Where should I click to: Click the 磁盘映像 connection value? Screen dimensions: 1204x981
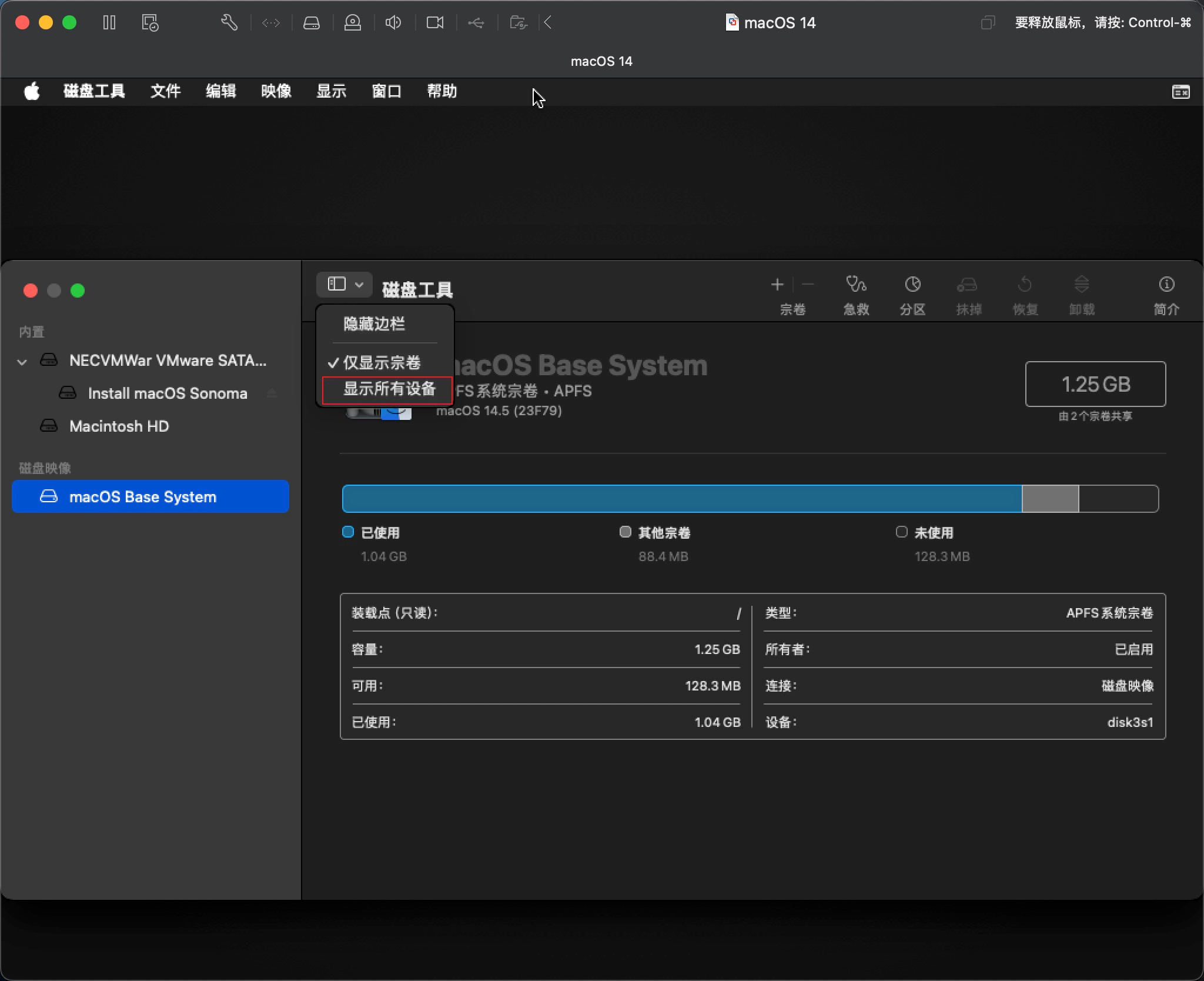1127,686
